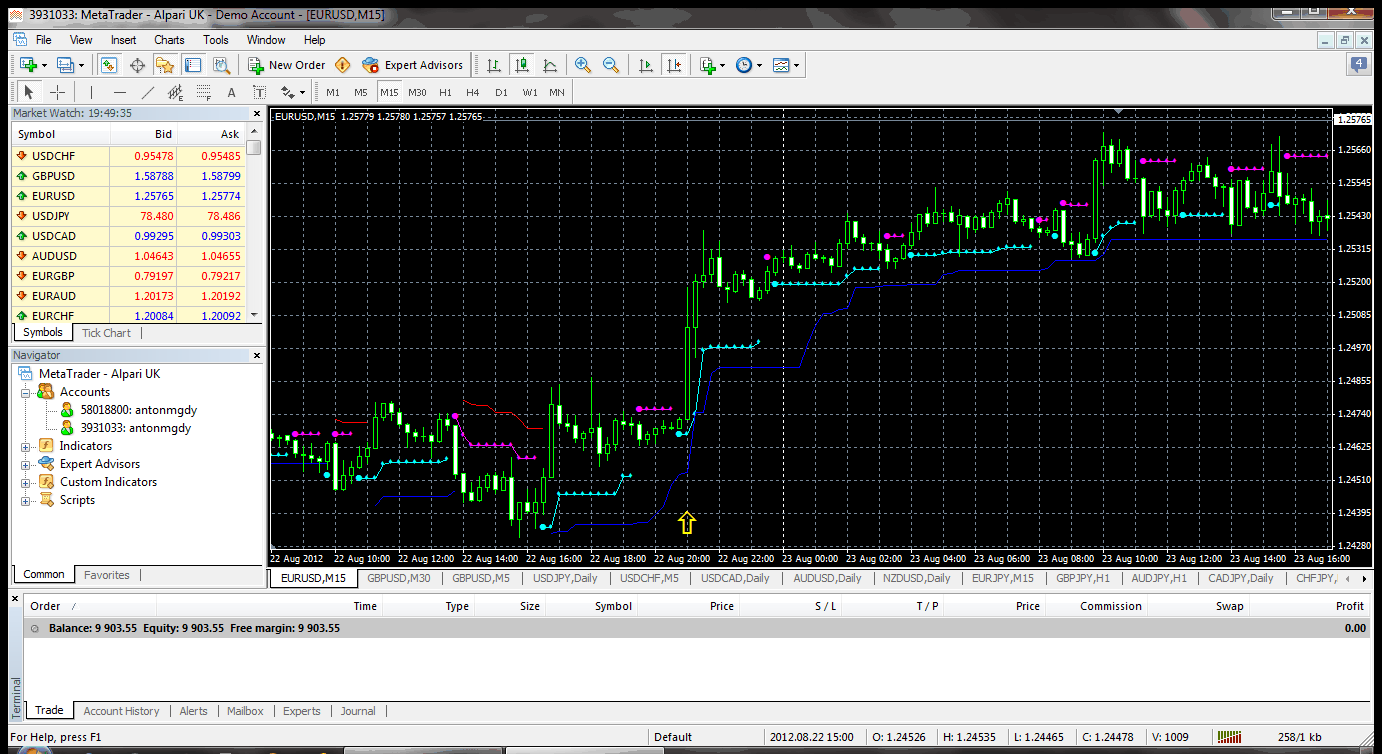Viewport: 1382px width, 754px height.
Task: Toggle the Terminal window icon
Action: pyautogui.click(x=193, y=65)
